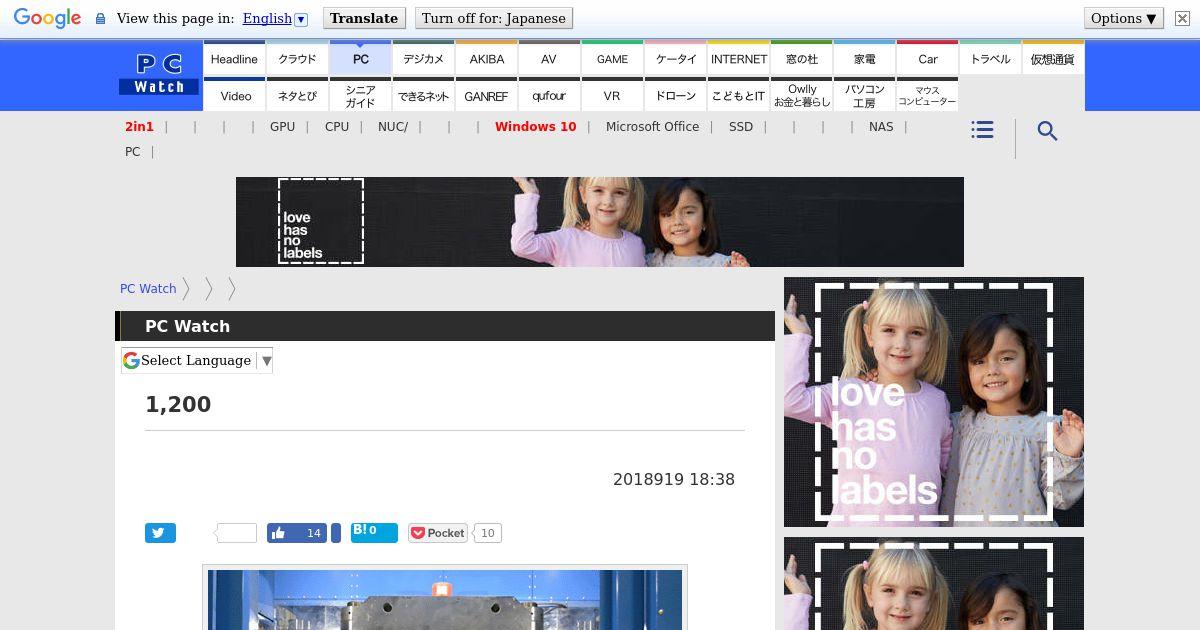
Task: Open the INTERNET tab
Action: [x=738, y=59]
